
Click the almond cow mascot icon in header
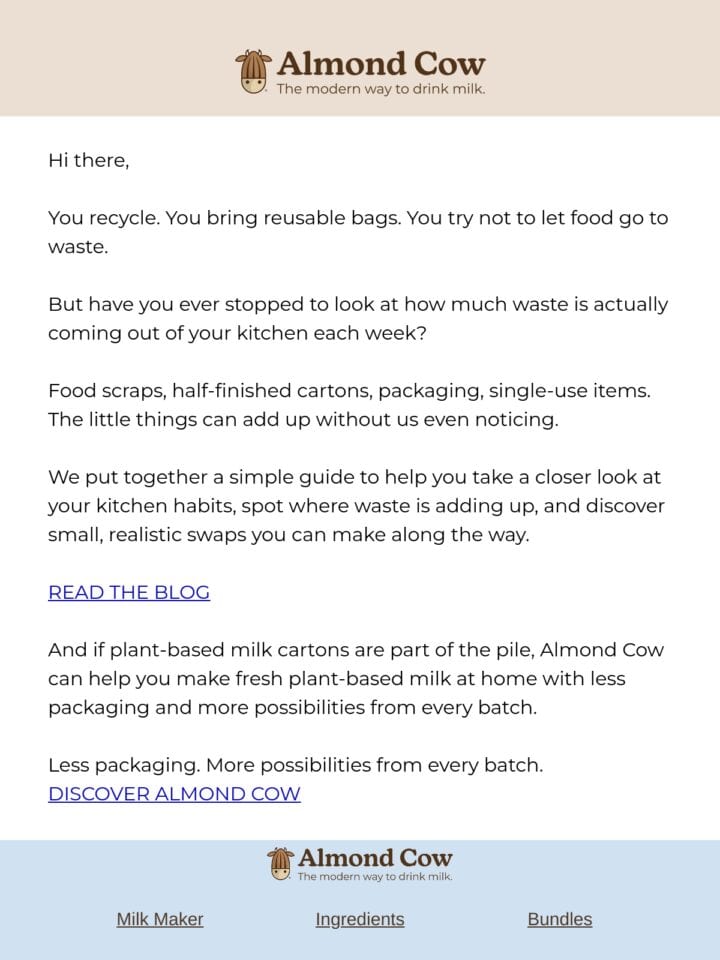[253, 72]
